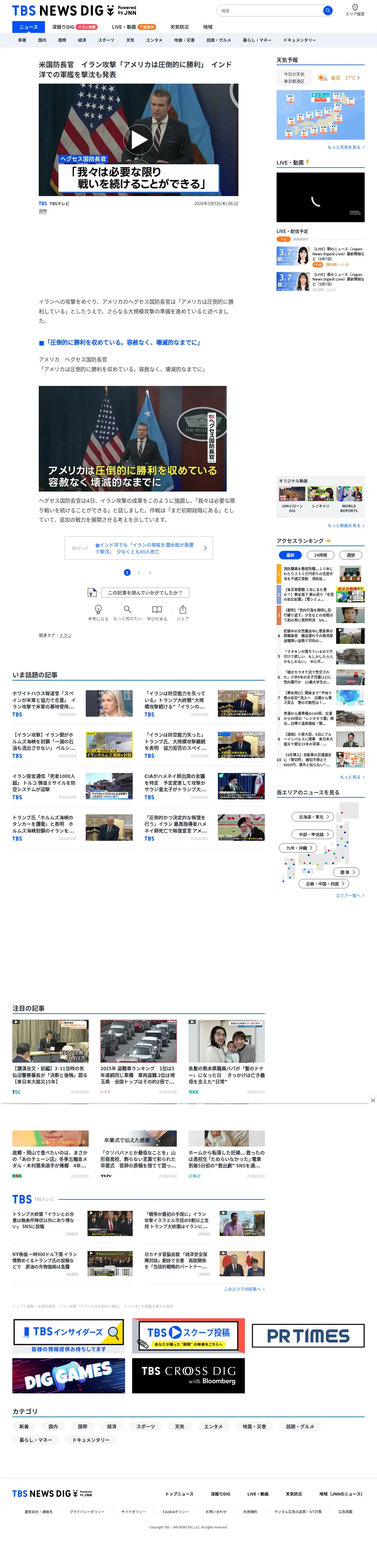Image resolution: width=377 pixels, height=1568 pixels.
Task: Open ranking item 10 about 自転車の交通違反
Action: (x=320, y=760)
